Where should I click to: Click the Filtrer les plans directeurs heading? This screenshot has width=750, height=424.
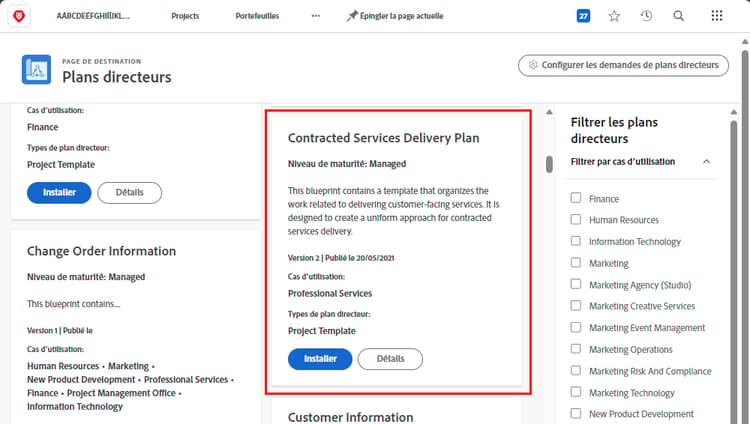tap(614, 130)
